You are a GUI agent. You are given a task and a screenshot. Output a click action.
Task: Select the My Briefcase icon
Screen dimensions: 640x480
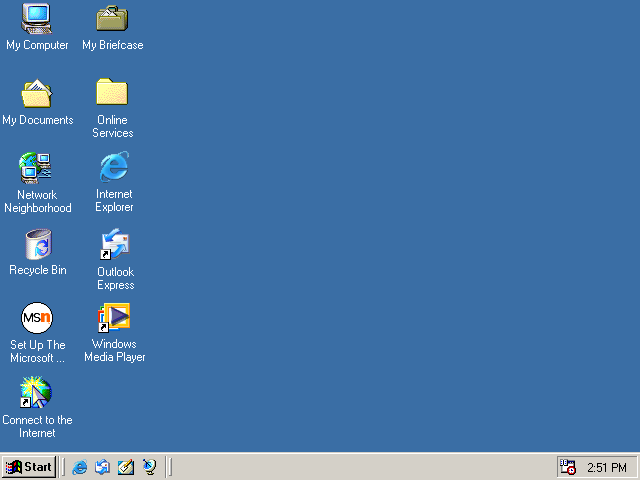pyautogui.click(x=112, y=19)
